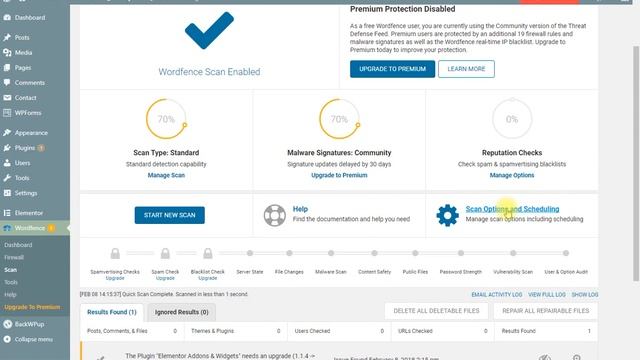Open the Elementor icon in sidebar
This screenshot has height=360, width=640.
click(x=7, y=213)
